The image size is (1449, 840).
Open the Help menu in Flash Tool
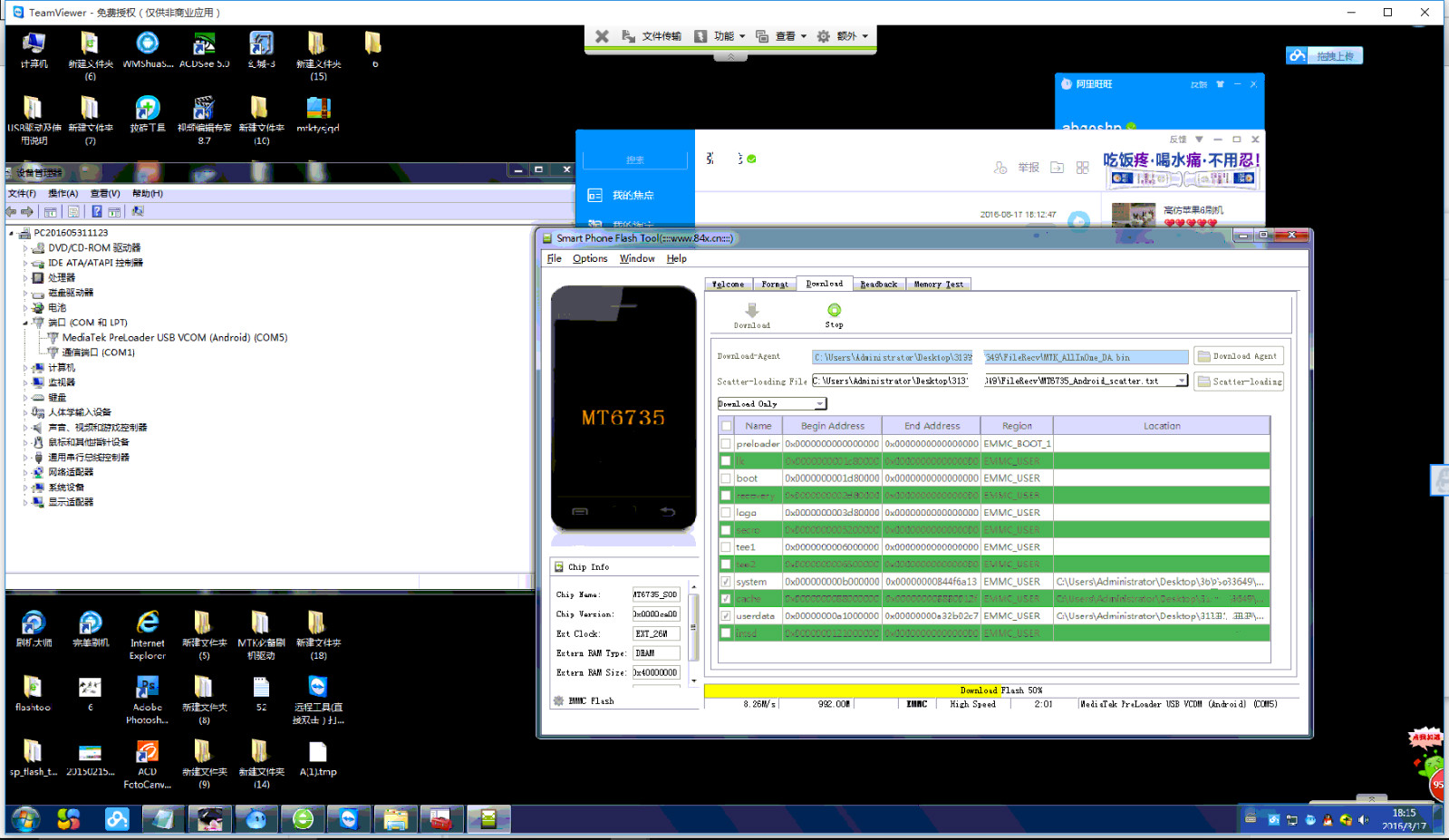click(677, 258)
